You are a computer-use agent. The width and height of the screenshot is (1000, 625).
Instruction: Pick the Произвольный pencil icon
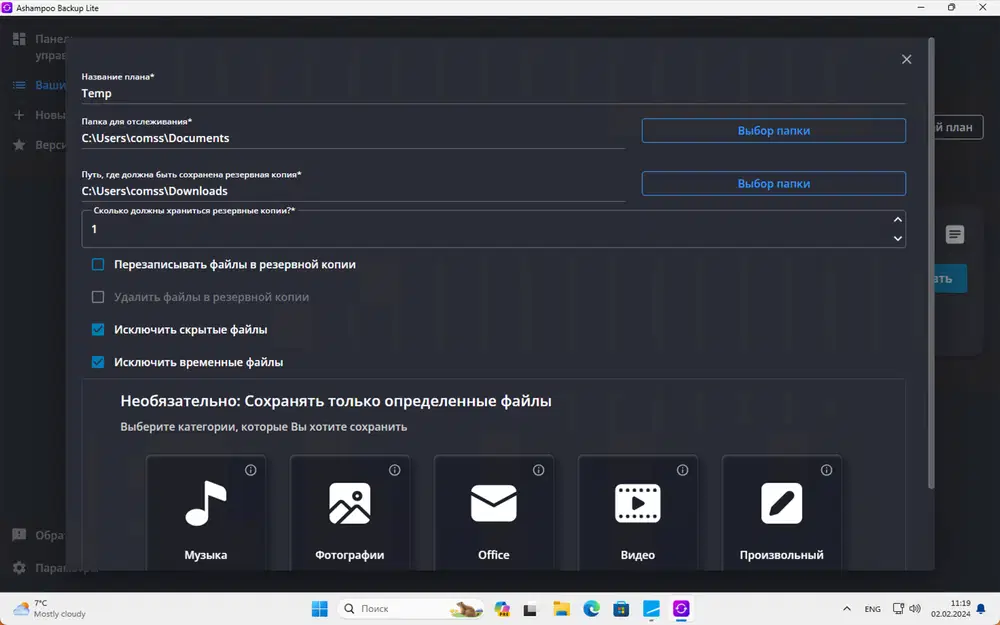[x=781, y=503]
